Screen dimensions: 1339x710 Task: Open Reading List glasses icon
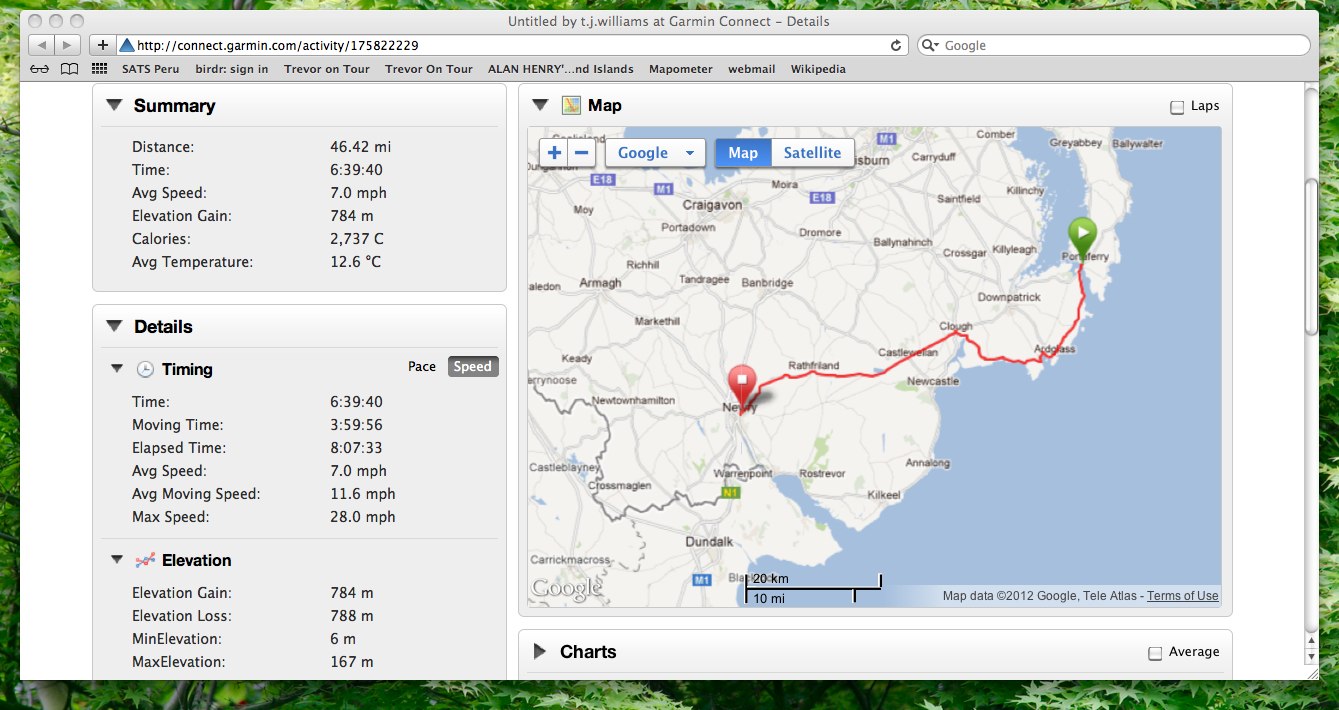[39, 69]
